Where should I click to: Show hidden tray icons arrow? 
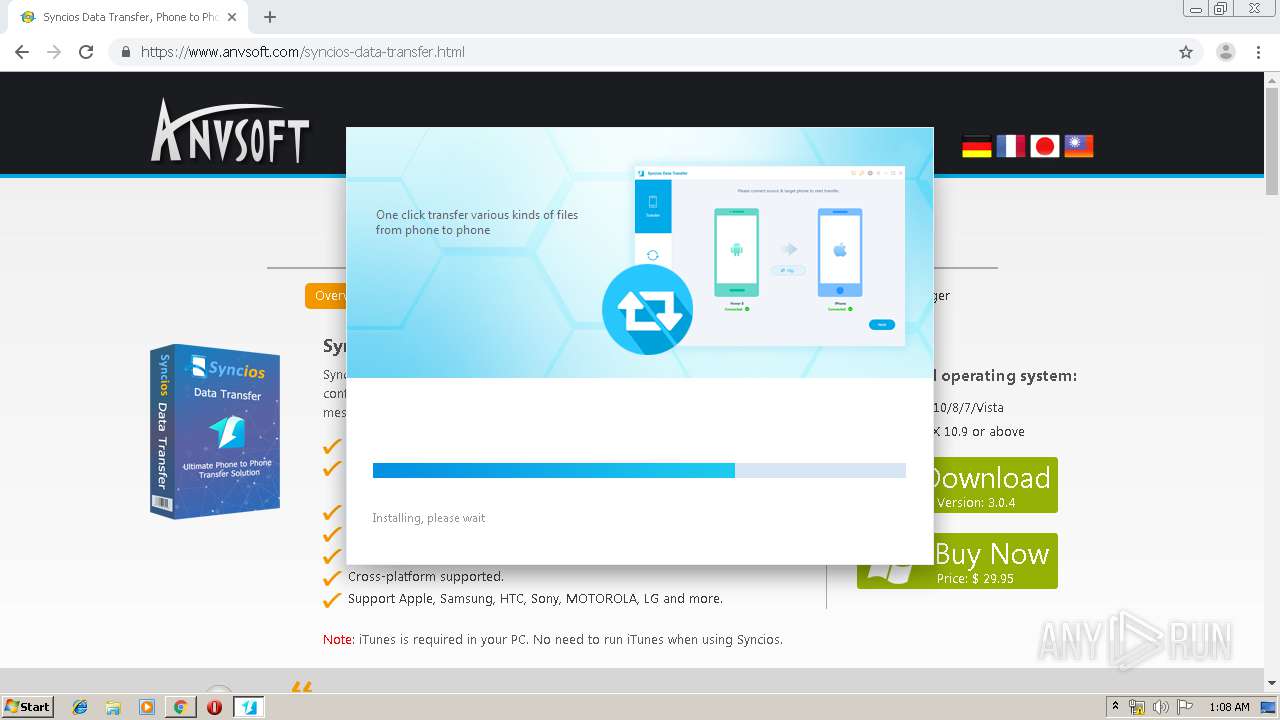pyautogui.click(x=1115, y=706)
